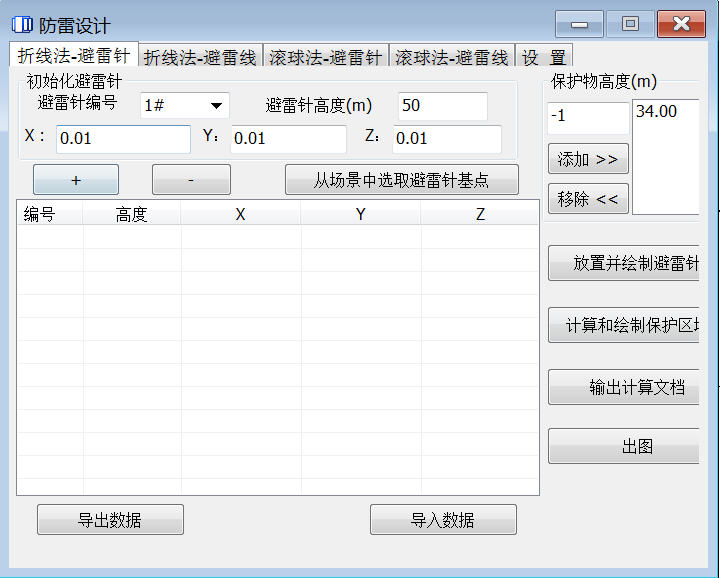Focus the Y coordinate input field
Screen dimensions: 720x578
pyautogui.click(x=288, y=139)
